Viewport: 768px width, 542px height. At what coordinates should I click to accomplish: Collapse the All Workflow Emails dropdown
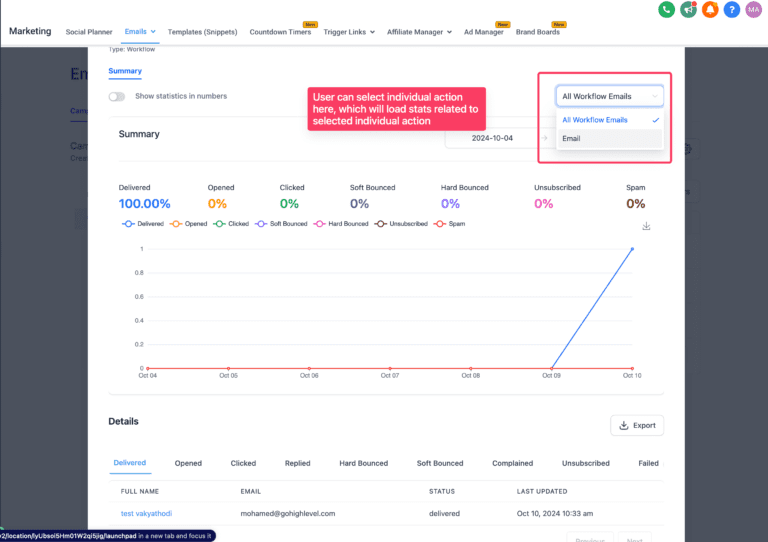coord(609,96)
